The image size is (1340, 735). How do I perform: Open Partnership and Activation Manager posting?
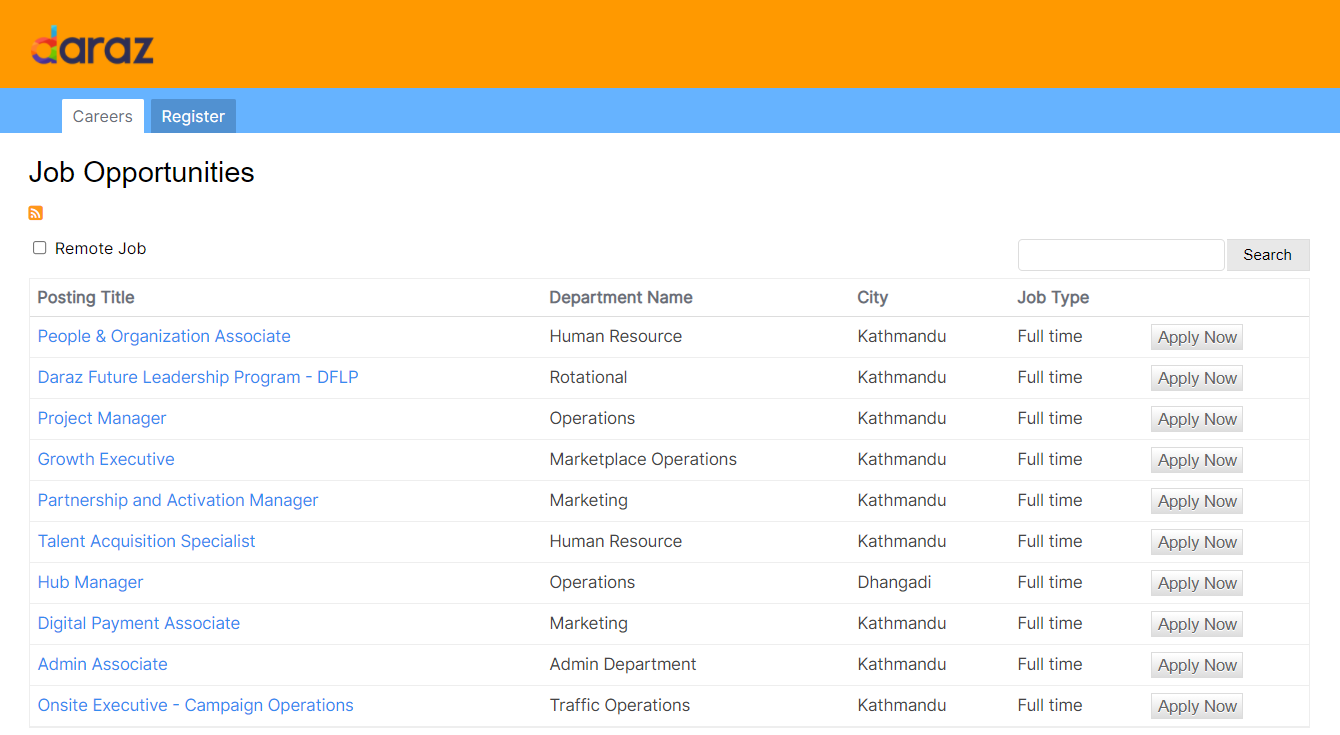177,500
